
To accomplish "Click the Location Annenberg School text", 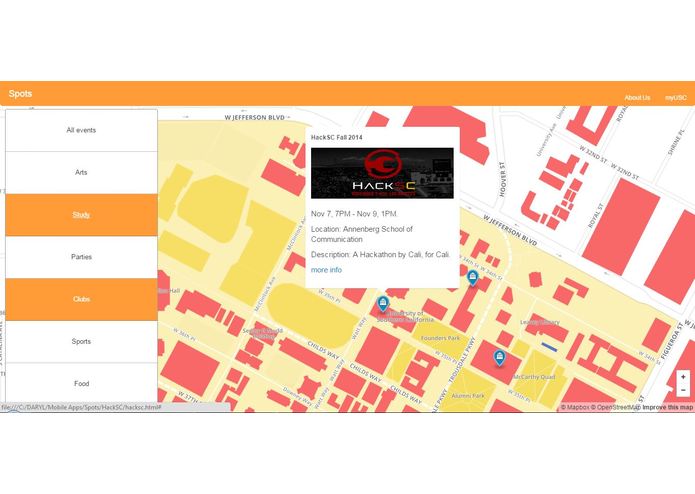I will coord(362,234).
